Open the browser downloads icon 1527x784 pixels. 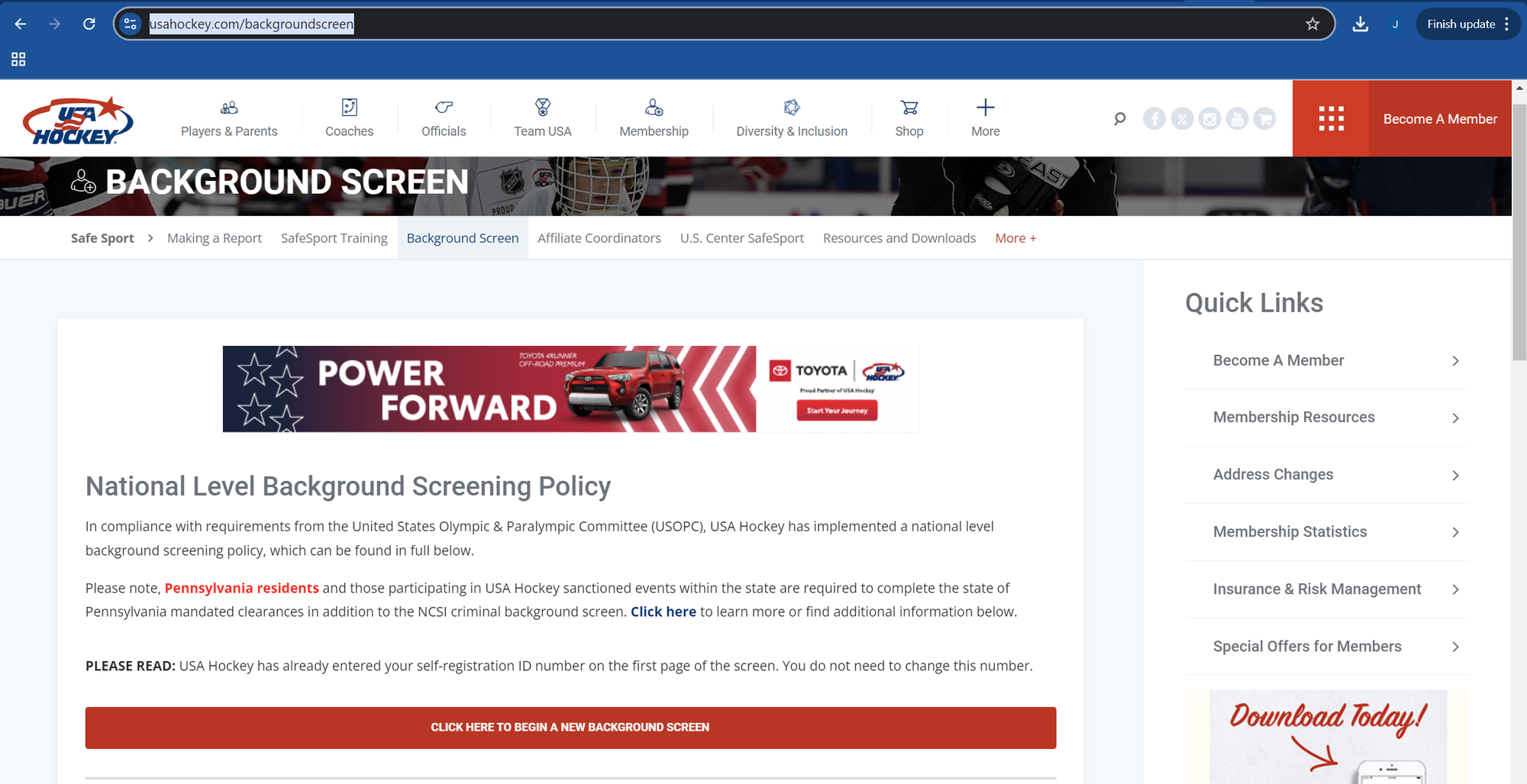1360,24
